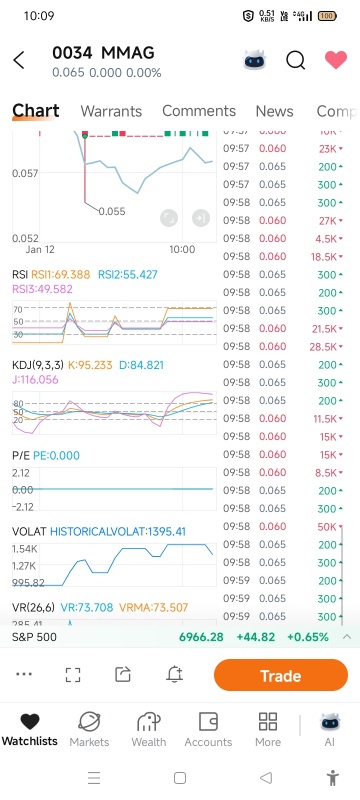Expand the chart with the fullscreen overlay icon
Viewport: 360px width, 800px height.
click(x=169, y=218)
